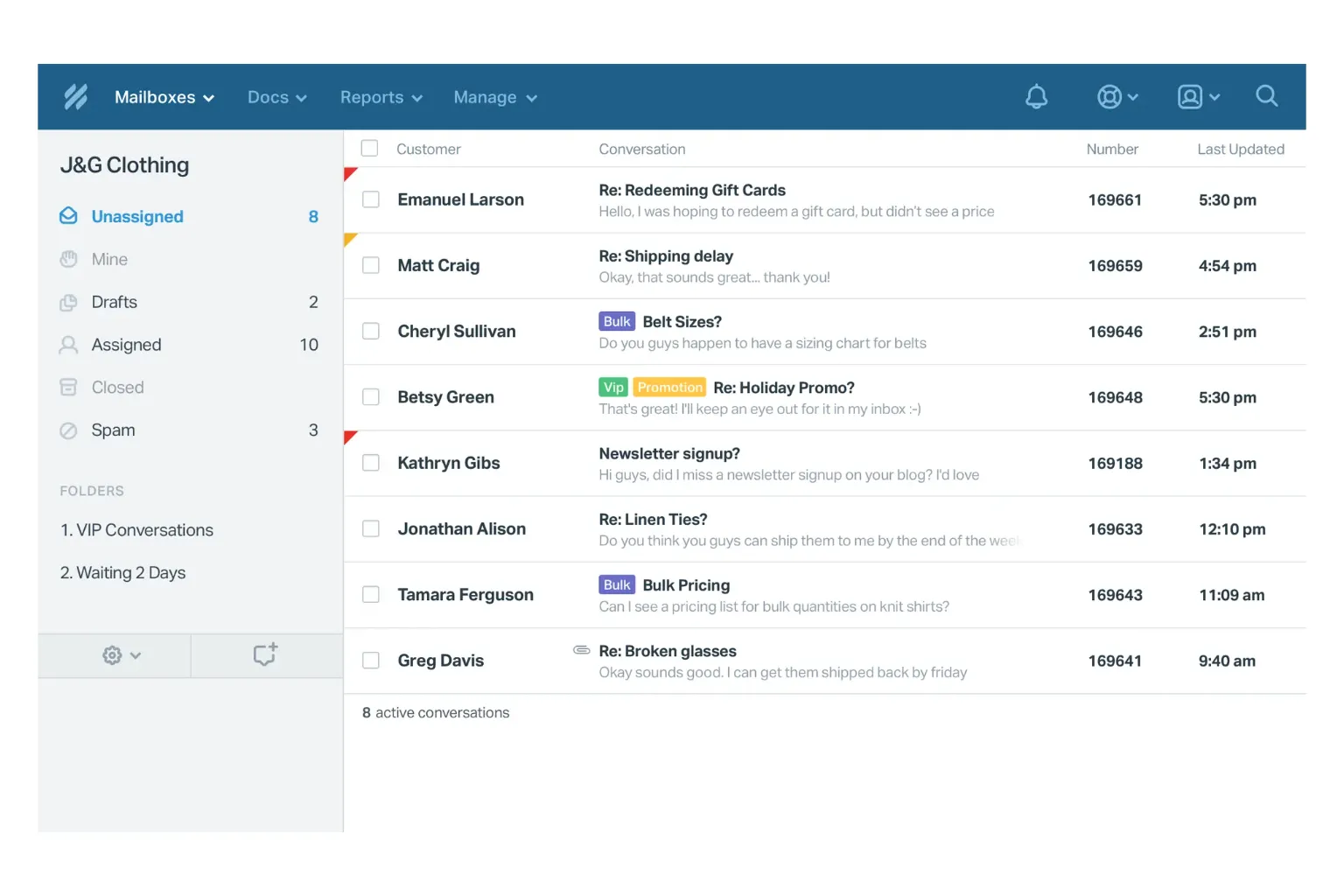The image size is (1344, 896).
Task: Click the 11:09 am timestamp
Action: pos(1231,595)
